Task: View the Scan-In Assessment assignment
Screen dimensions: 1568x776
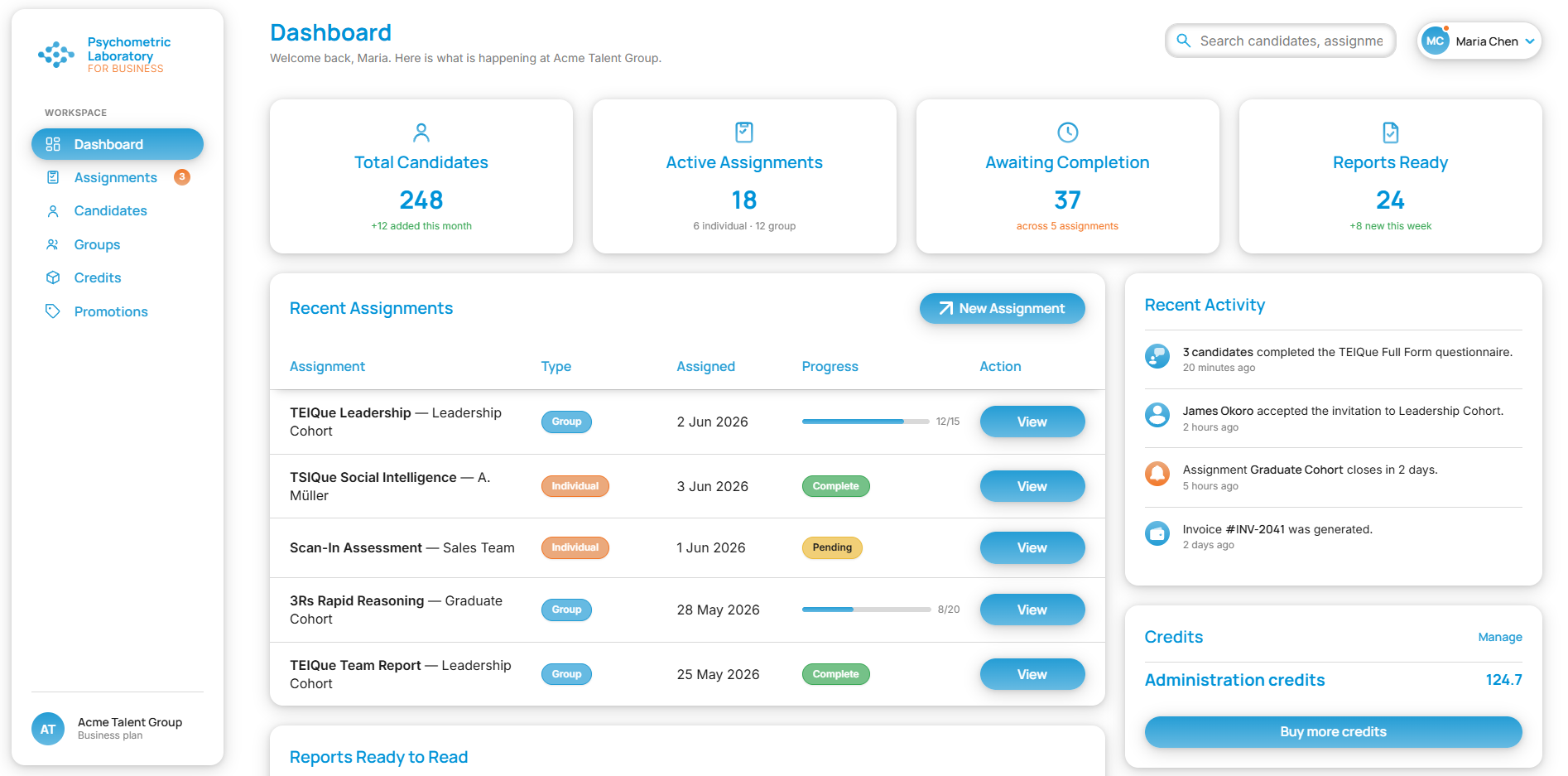Action: pyautogui.click(x=1032, y=547)
